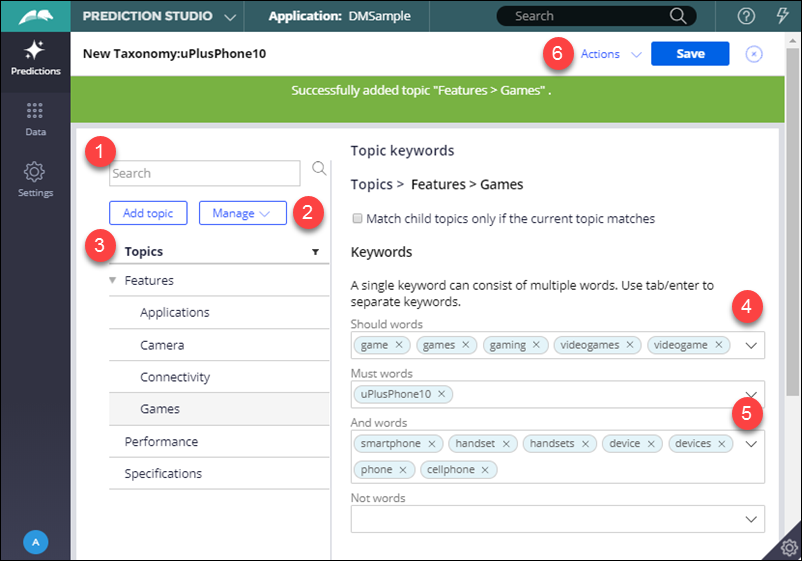Open the Manage dropdown
This screenshot has height=561, width=802.
[x=242, y=213]
